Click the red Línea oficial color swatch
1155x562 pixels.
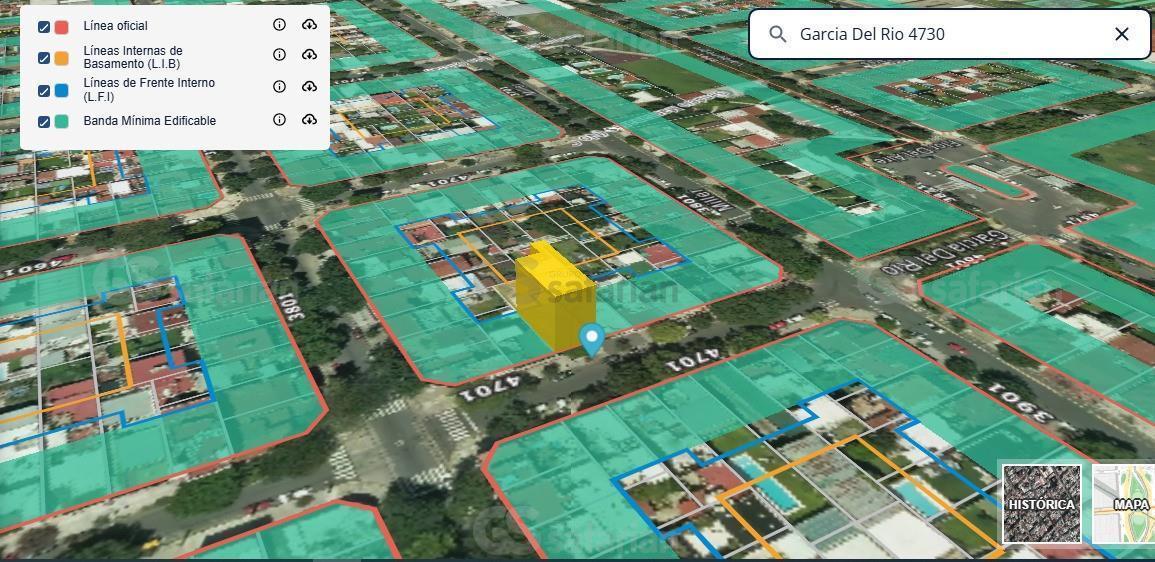click(x=62, y=27)
